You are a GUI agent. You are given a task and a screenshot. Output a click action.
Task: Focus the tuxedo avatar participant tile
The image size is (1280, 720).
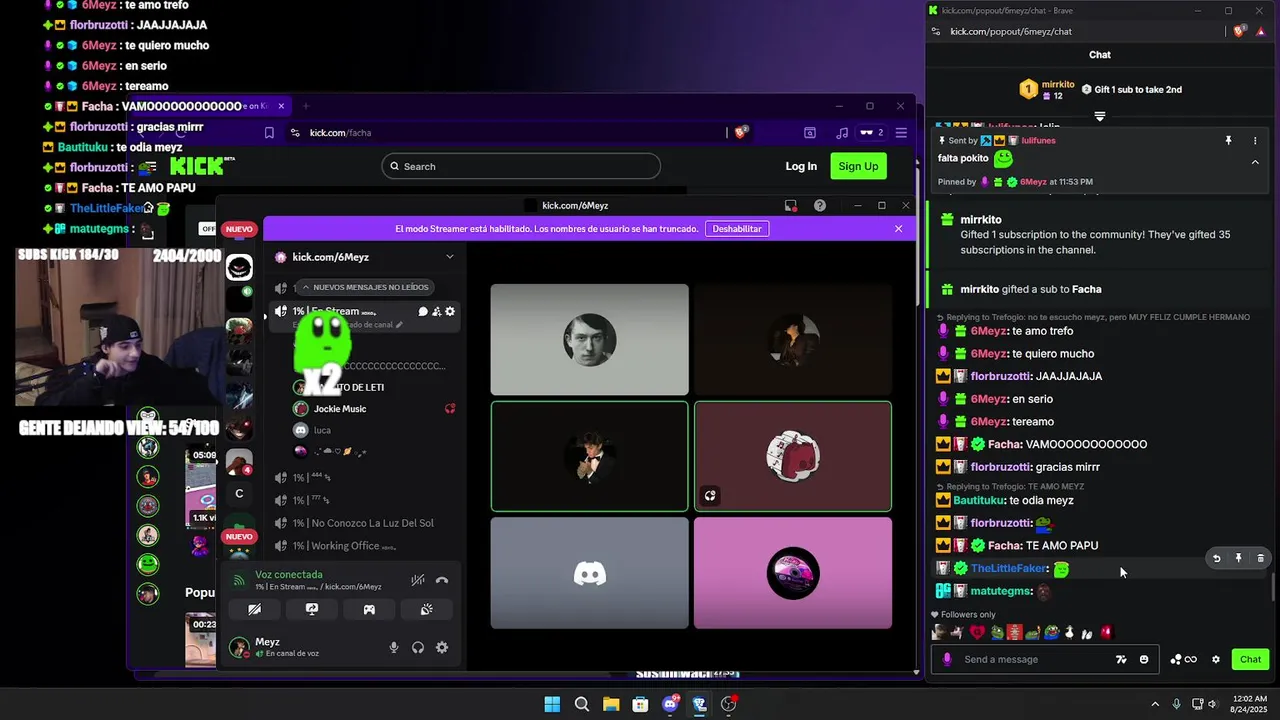click(x=590, y=456)
